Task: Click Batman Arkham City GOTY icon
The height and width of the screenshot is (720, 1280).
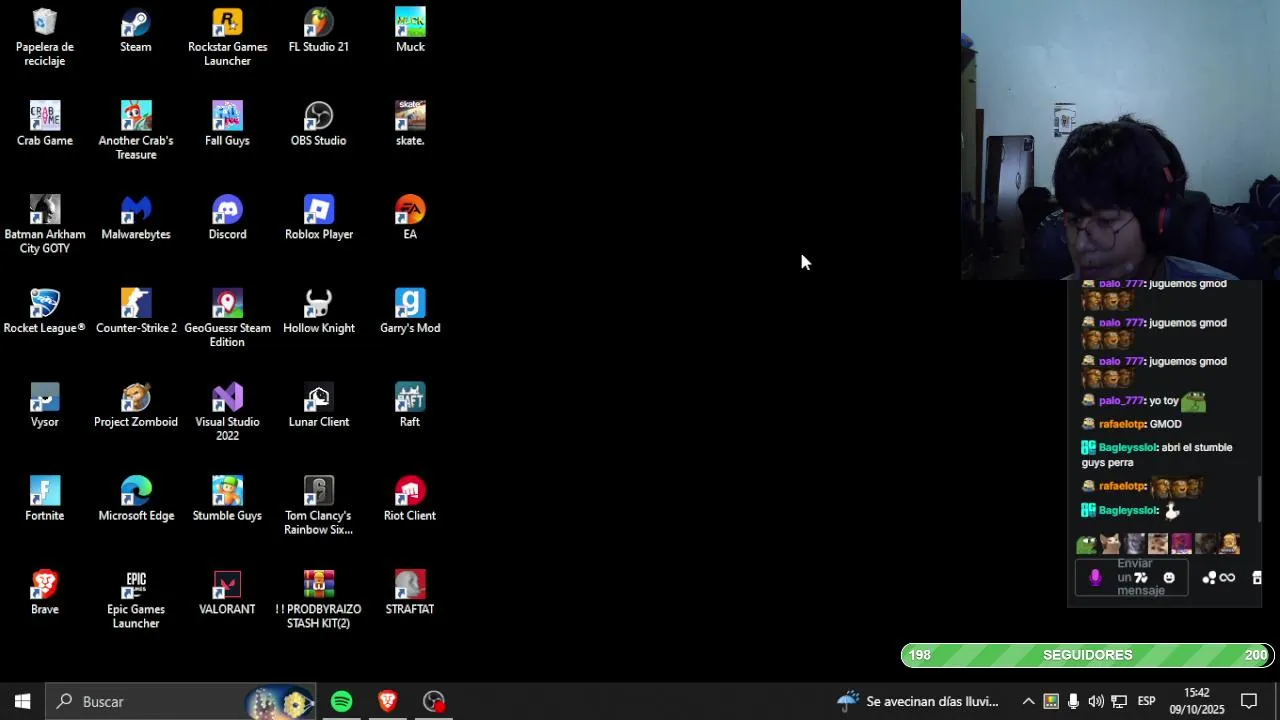Action: (45, 225)
